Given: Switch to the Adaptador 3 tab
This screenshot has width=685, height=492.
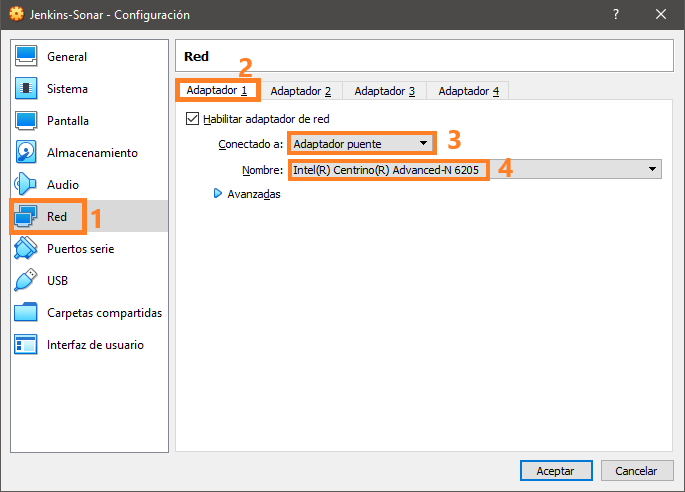Looking at the screenshot, I should pos(384,91).
